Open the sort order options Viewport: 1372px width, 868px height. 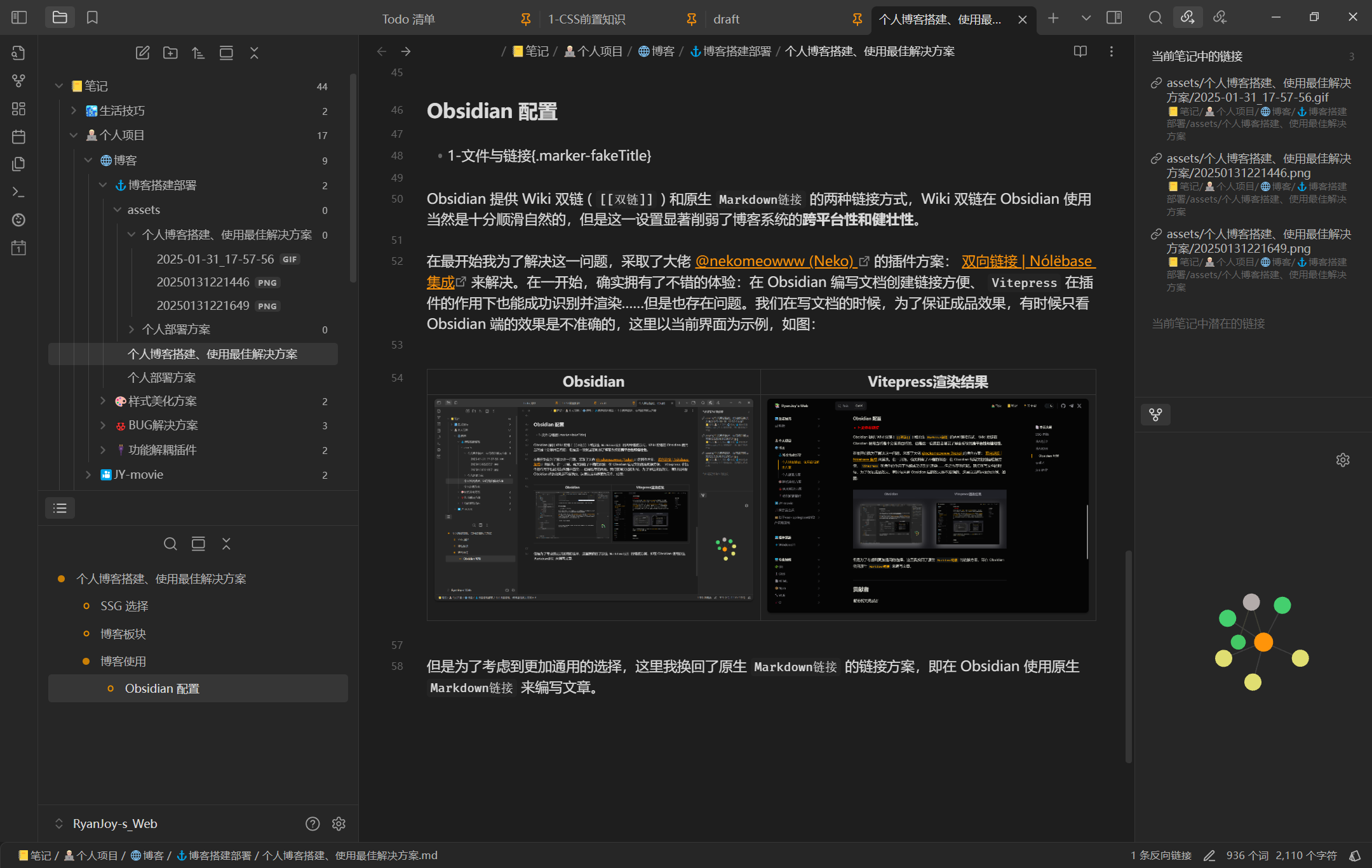[x=198, y=53]
